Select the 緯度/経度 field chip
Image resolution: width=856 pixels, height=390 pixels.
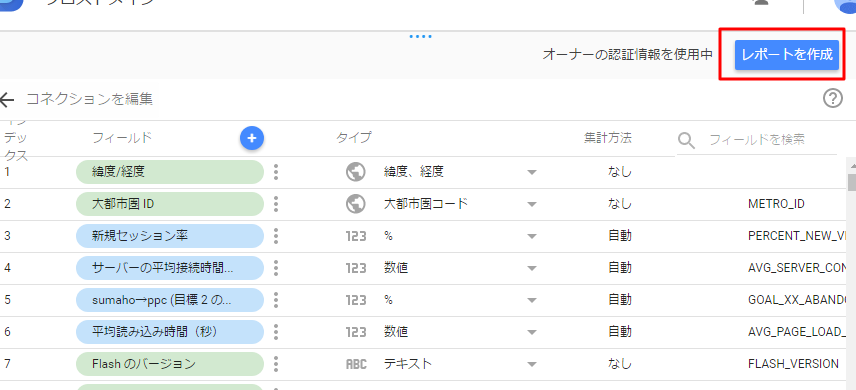click(170, 172)
